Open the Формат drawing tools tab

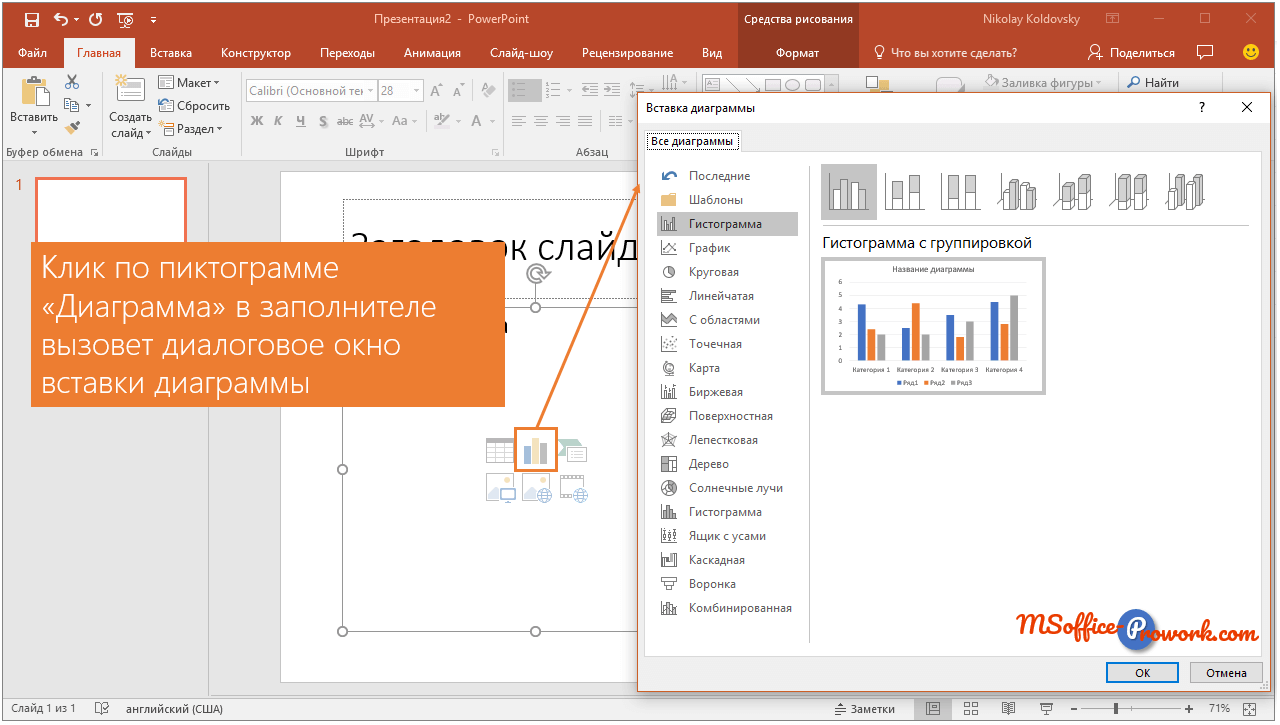click(x=797, y=53)
